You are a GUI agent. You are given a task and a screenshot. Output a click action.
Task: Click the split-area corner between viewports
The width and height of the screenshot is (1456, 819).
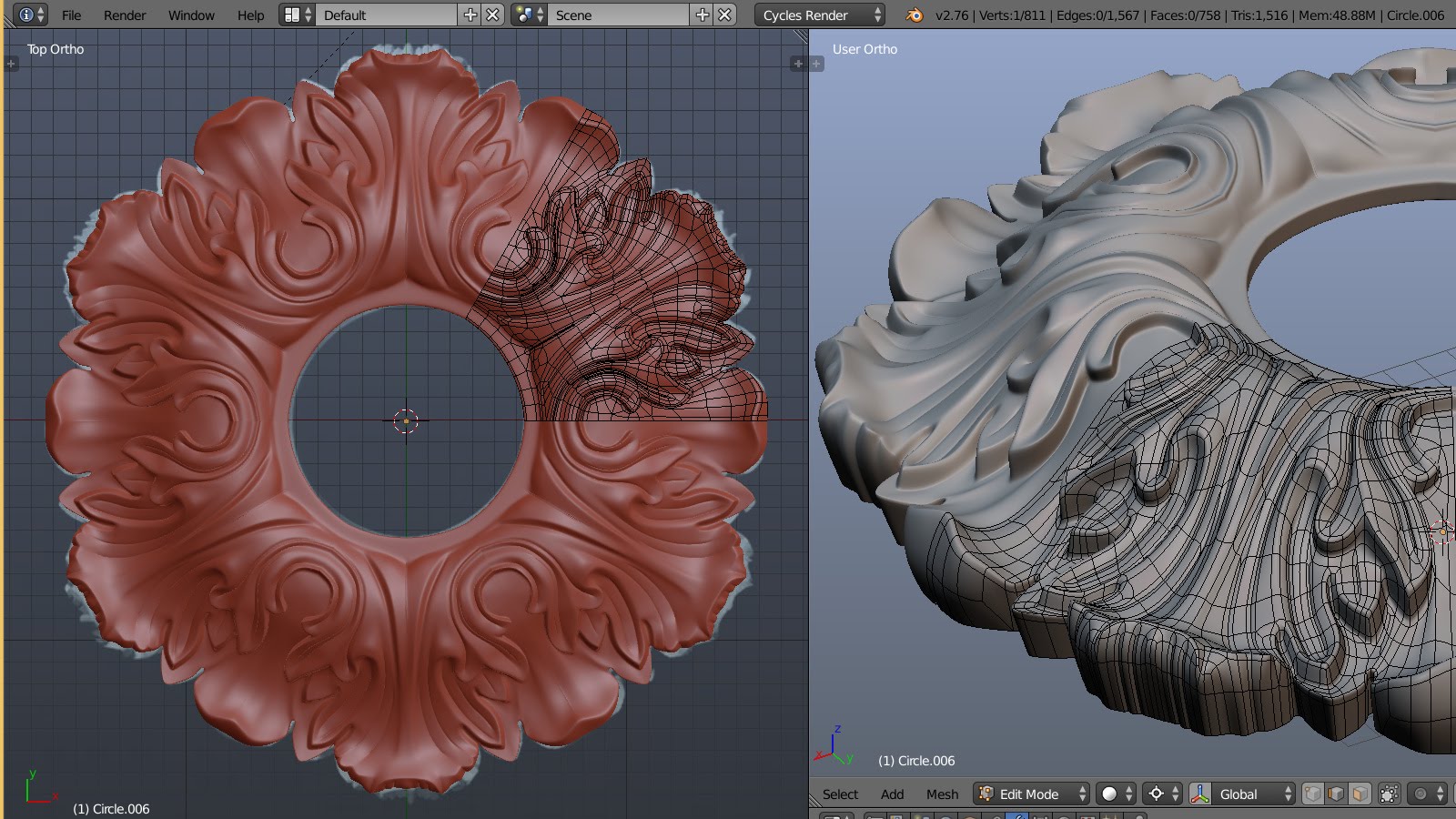[x=801, y=37]
